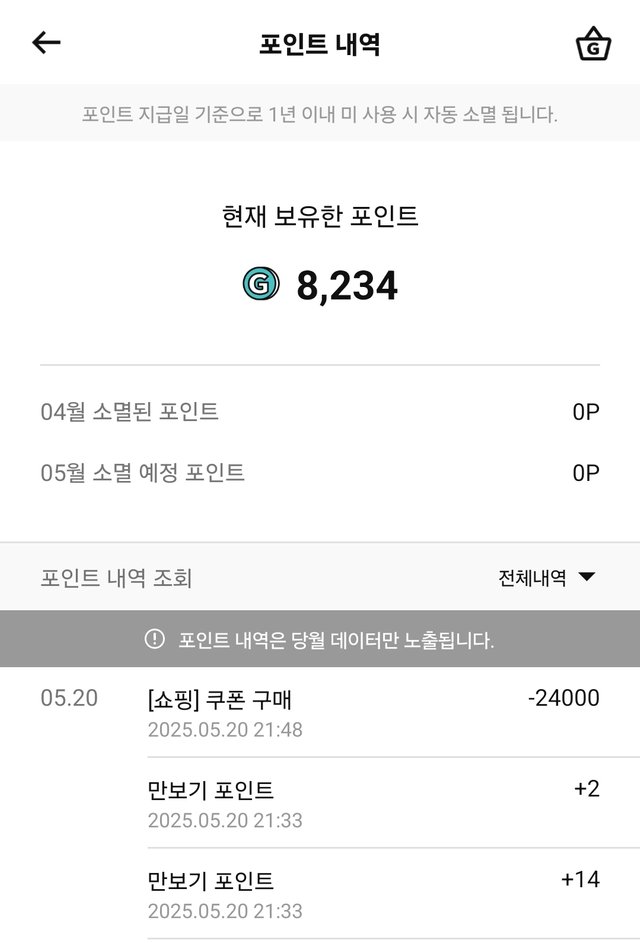640x943 pixels.
Task: Tap the 05월 소멸 예정 포인트 row
Action: tap(320, 473)
